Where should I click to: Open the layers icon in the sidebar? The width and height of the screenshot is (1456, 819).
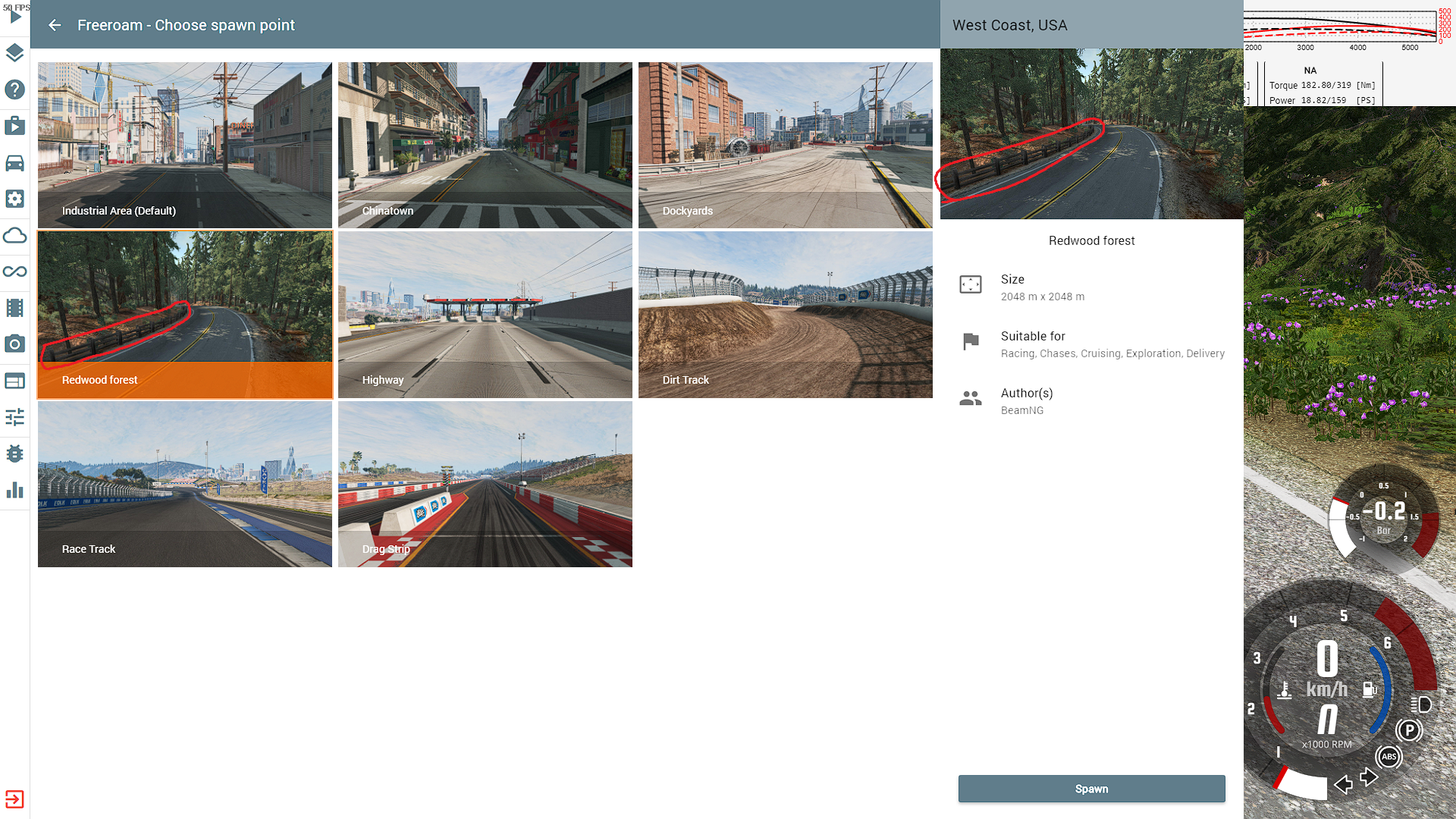pyautogui.click(x=15, y=53)
